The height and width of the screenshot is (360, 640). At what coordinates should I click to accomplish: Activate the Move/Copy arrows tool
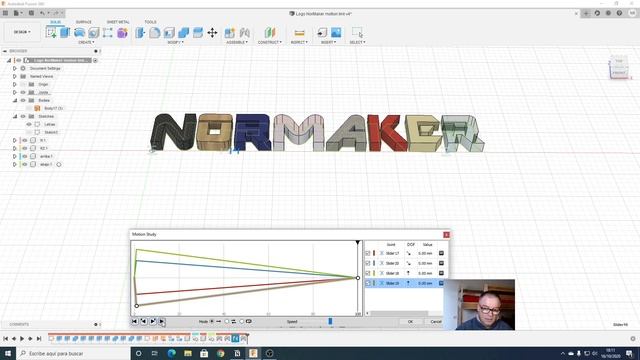(x=212, y=32)
